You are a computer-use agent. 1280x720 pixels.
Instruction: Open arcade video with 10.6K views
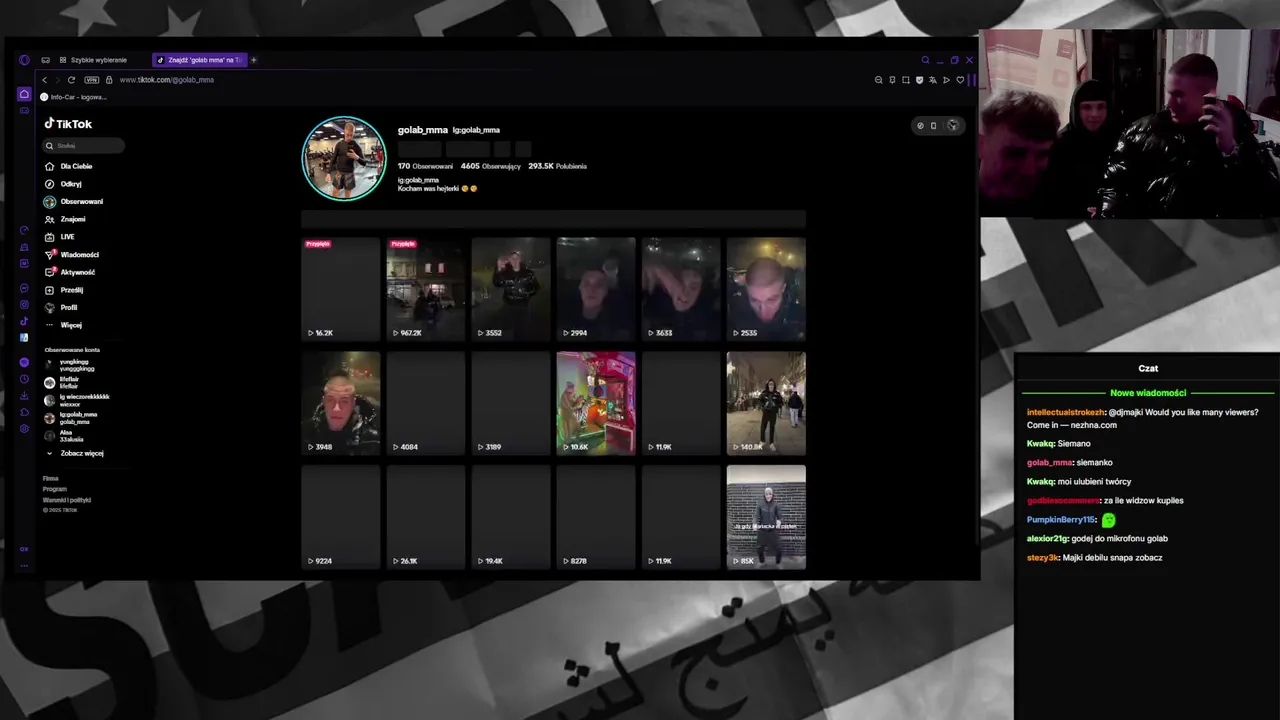coord(596,403)
